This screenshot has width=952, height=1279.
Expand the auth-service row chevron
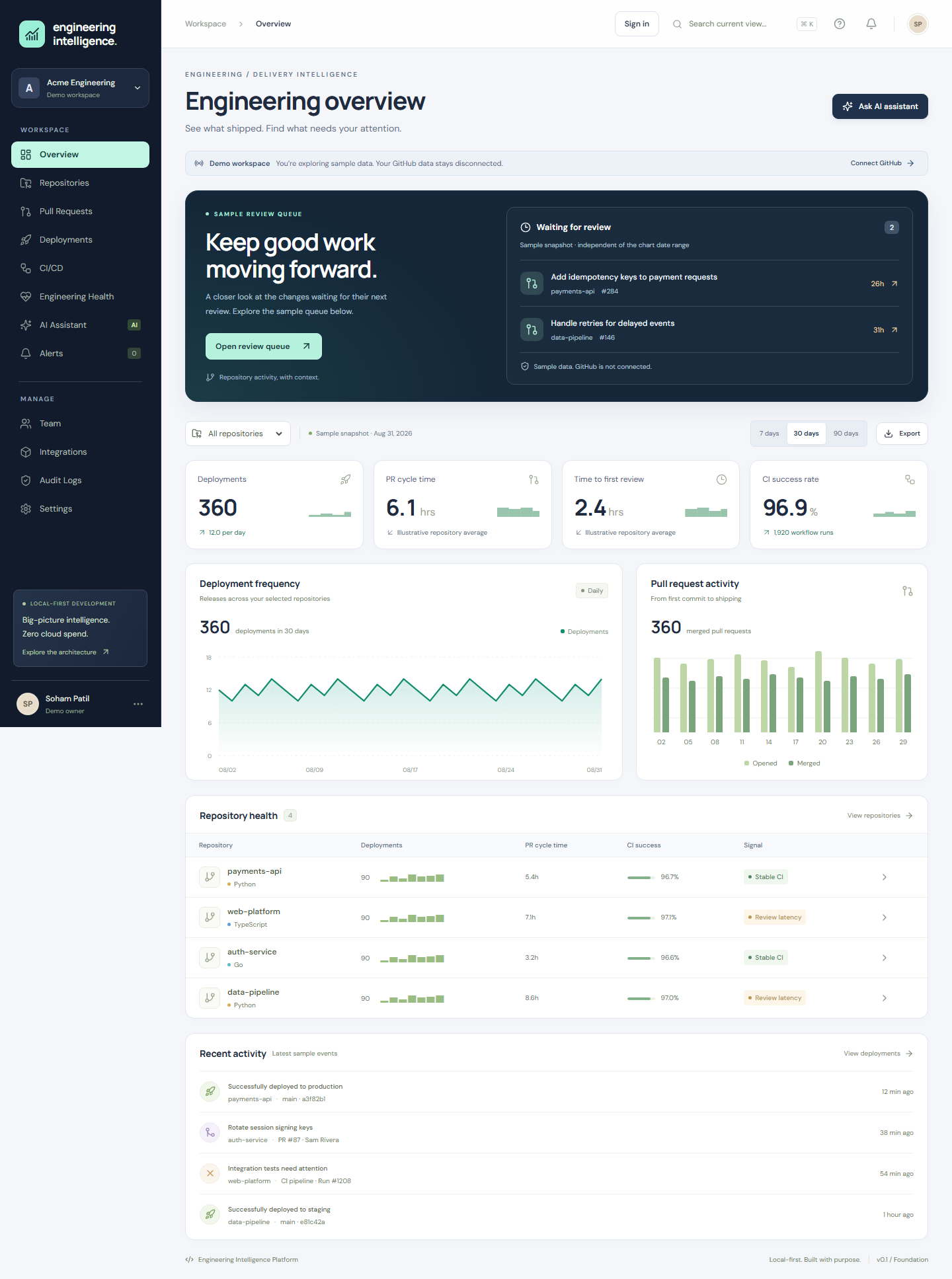[x=885, y=958]
